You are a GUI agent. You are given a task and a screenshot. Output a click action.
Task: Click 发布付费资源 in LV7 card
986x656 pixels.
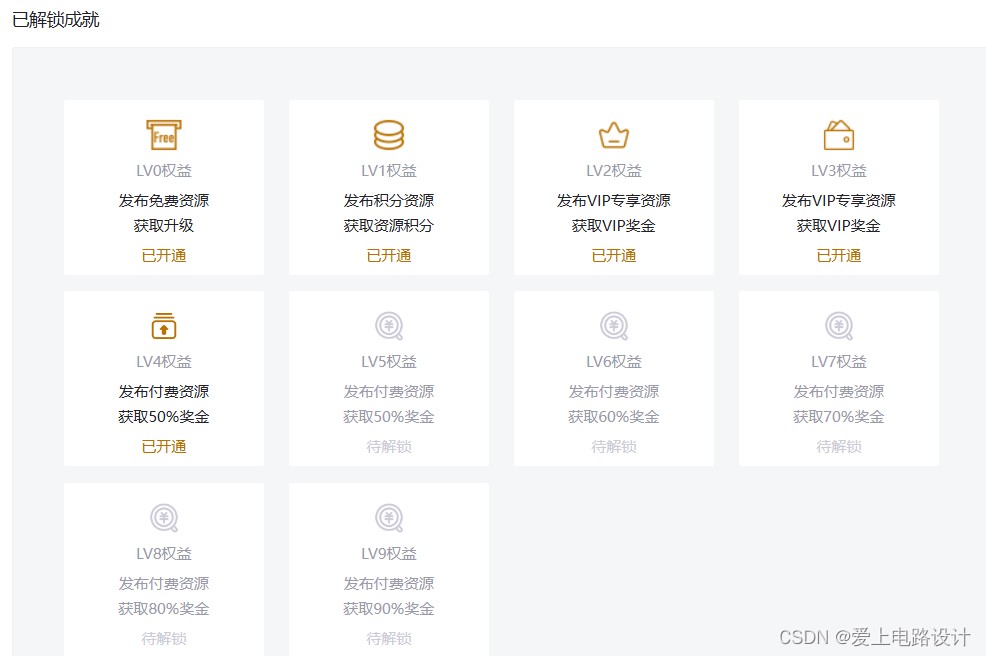pos(839,392)
